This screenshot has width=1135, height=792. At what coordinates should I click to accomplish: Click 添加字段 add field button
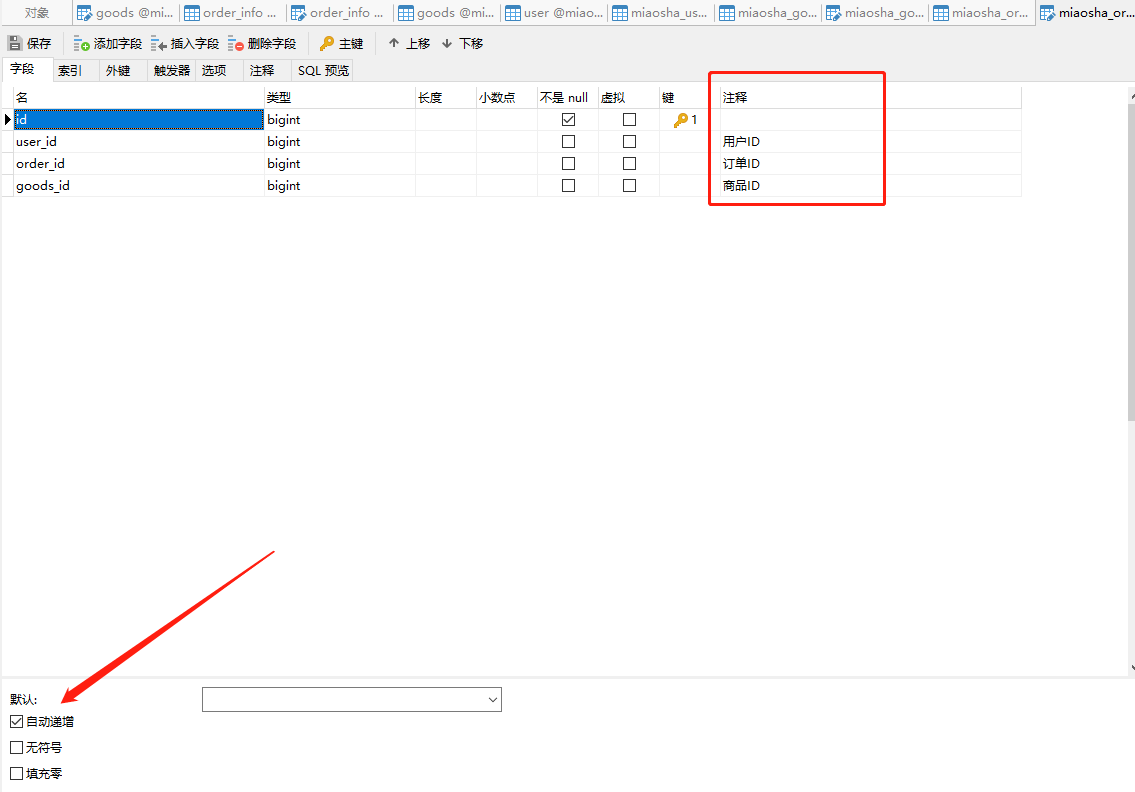tap(108, 43)
